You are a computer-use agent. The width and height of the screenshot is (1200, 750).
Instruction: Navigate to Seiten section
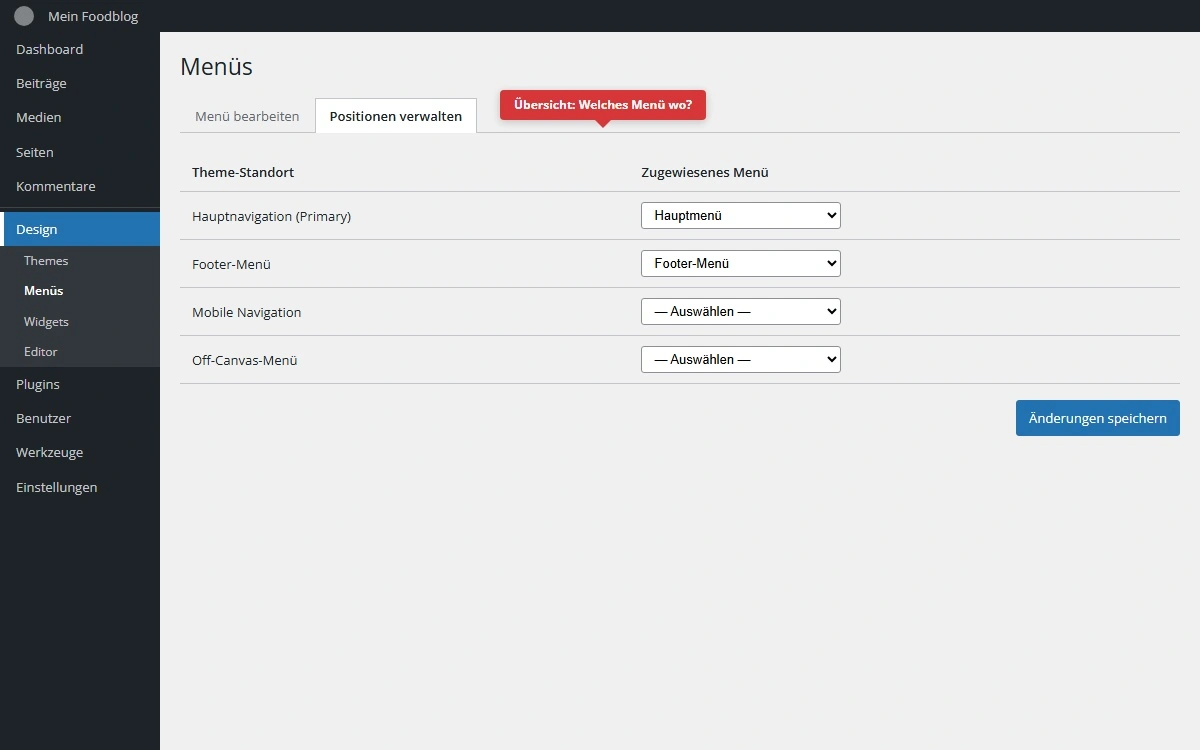pos(35,152)
